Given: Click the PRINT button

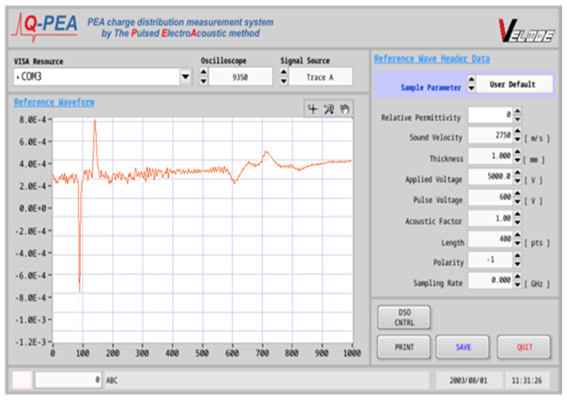Looking at the screenshot, I should coord(404,347).
